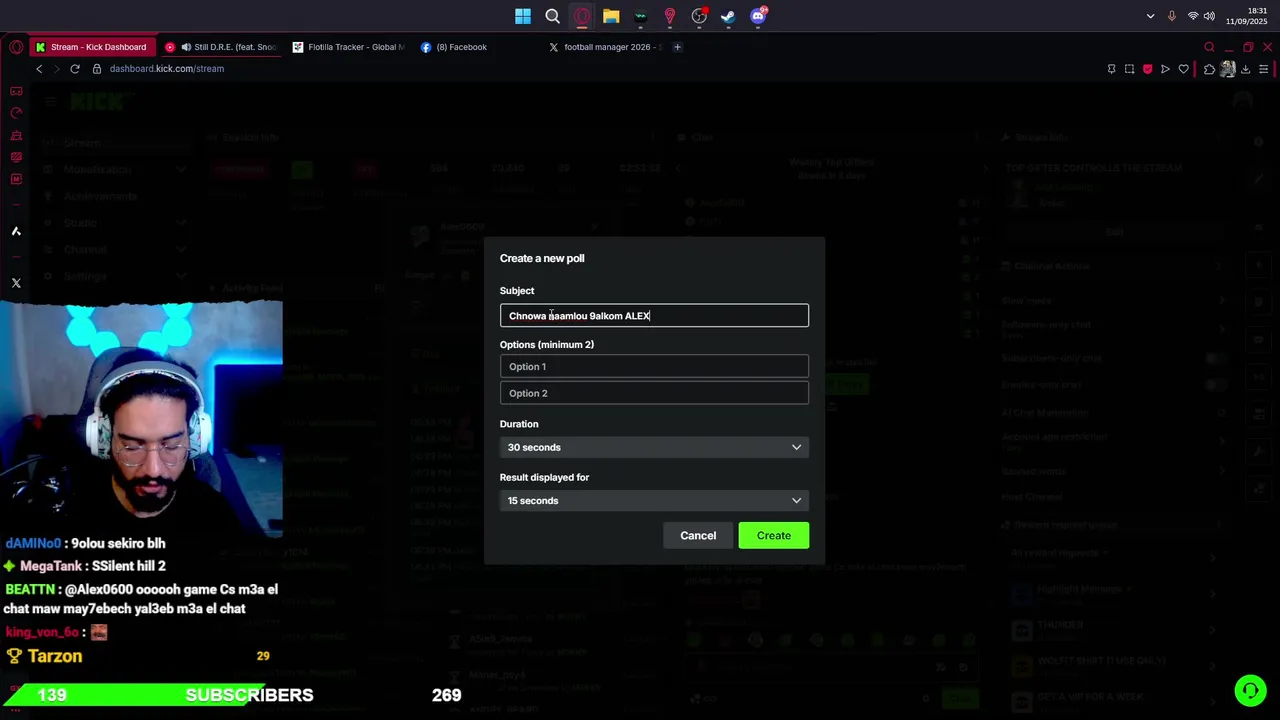Click the Option 2 field
Screen dimensions: 1280x720
[654, 393]
